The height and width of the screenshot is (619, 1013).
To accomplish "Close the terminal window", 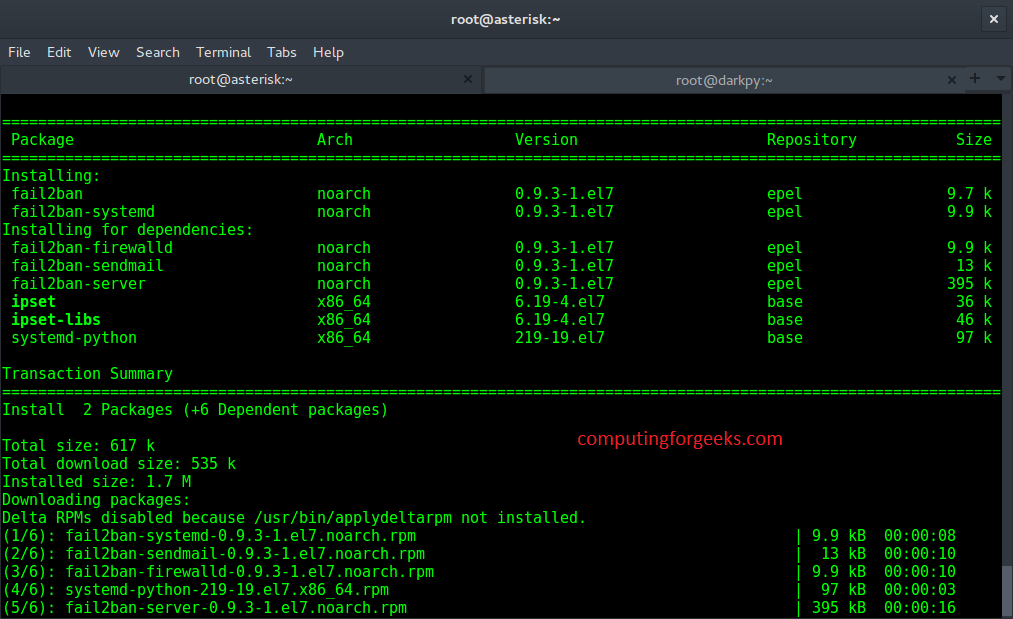I will coord(994,19).
